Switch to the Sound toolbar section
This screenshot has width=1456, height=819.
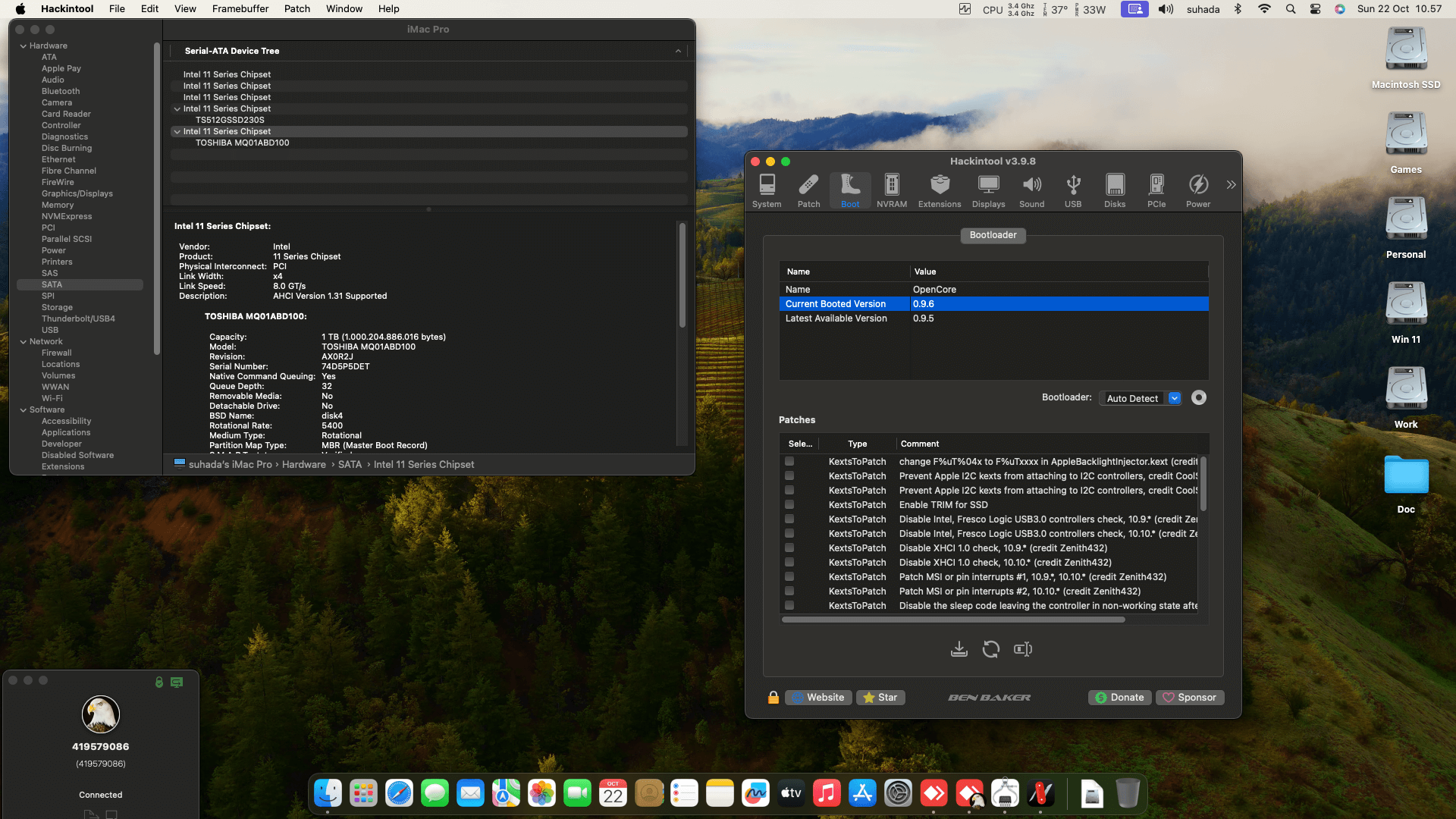[1031, 190]
